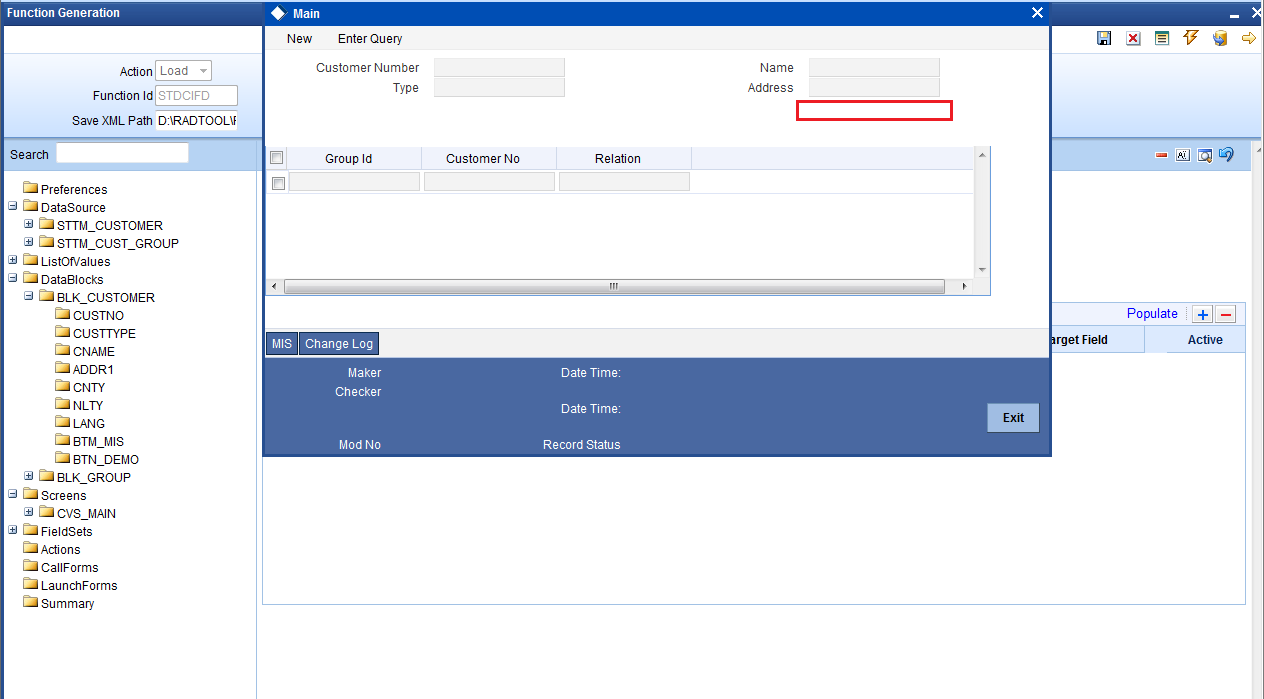Expand the ListOfValues node
This screenshot has width=1264, height=699.
pyautogui.click(x=13, y=261)
